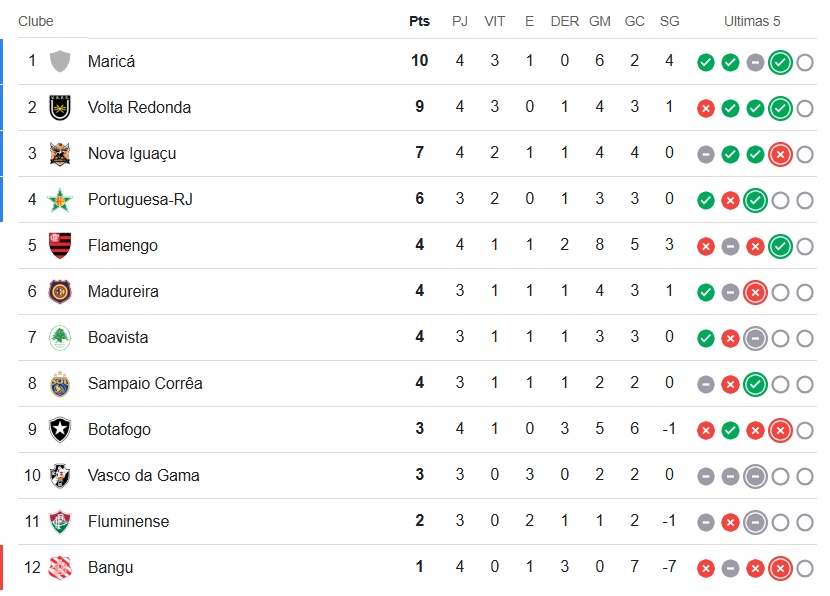
Task: Click Volta Redonda's first red loss icon
Action: pos(706,108)
